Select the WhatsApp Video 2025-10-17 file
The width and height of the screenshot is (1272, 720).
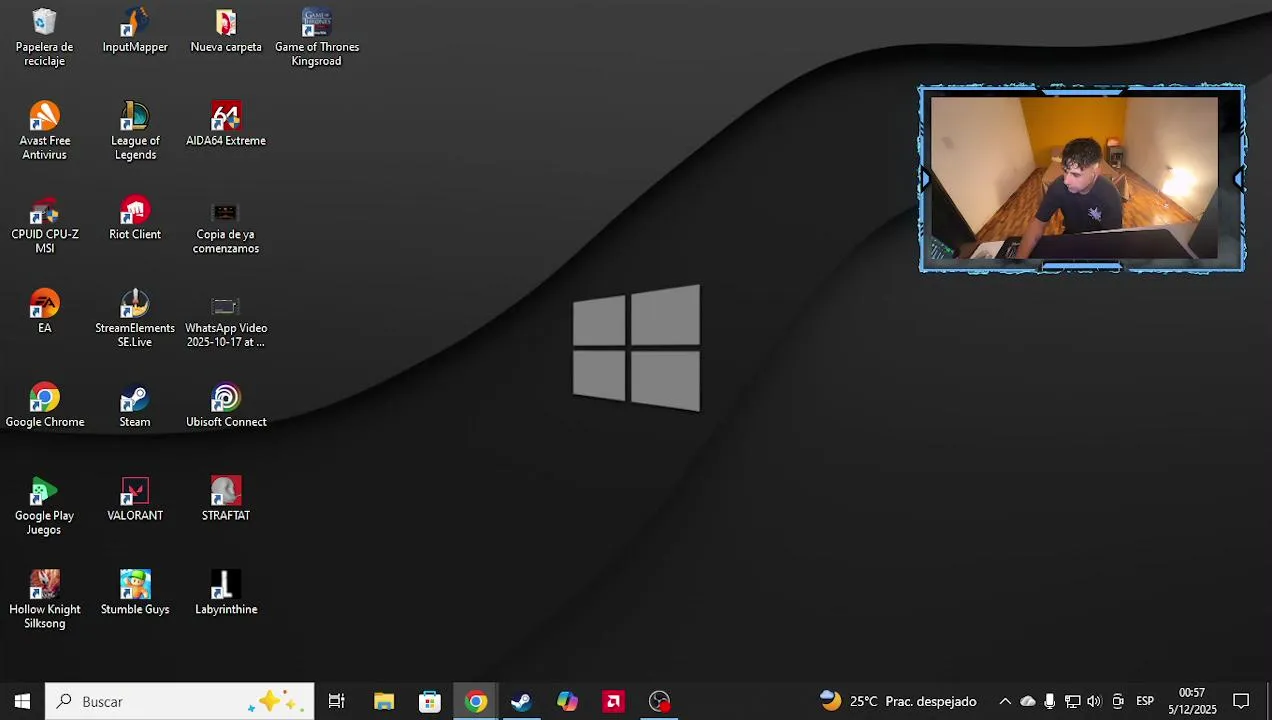pos(226,319)
